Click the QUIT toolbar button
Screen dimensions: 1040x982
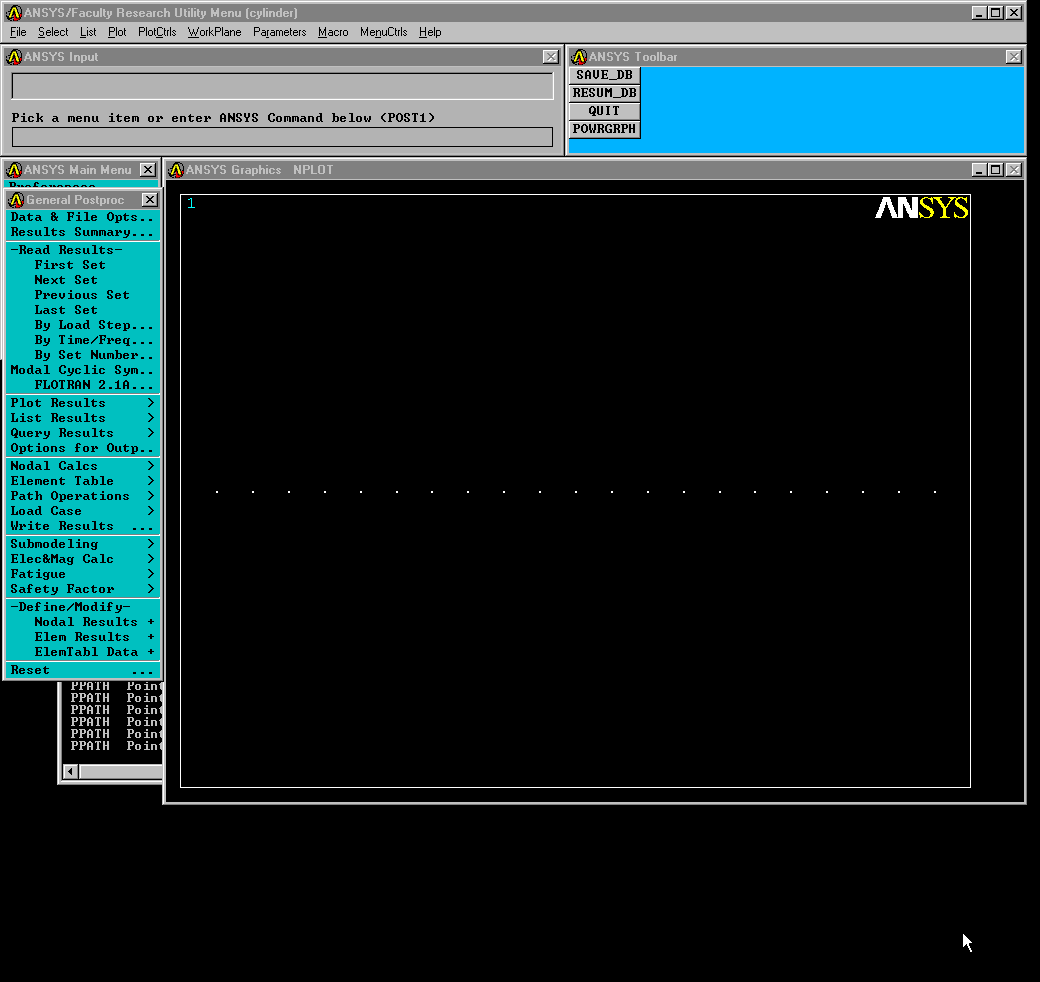click(x=604, y=111)
